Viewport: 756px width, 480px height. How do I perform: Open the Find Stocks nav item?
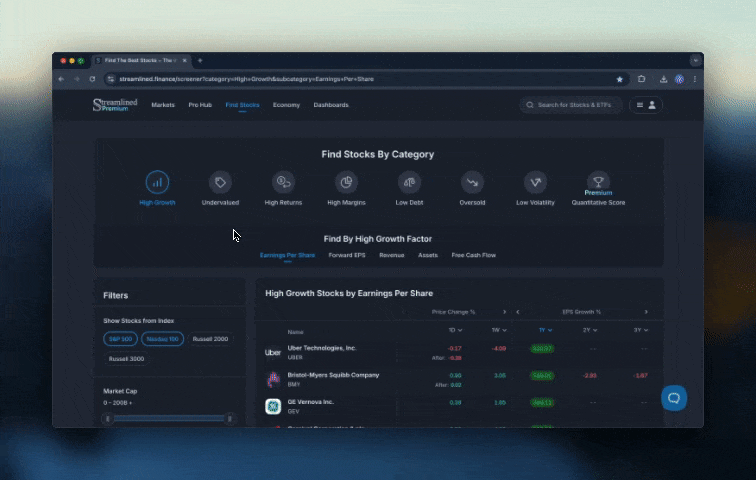click(243, 105)
